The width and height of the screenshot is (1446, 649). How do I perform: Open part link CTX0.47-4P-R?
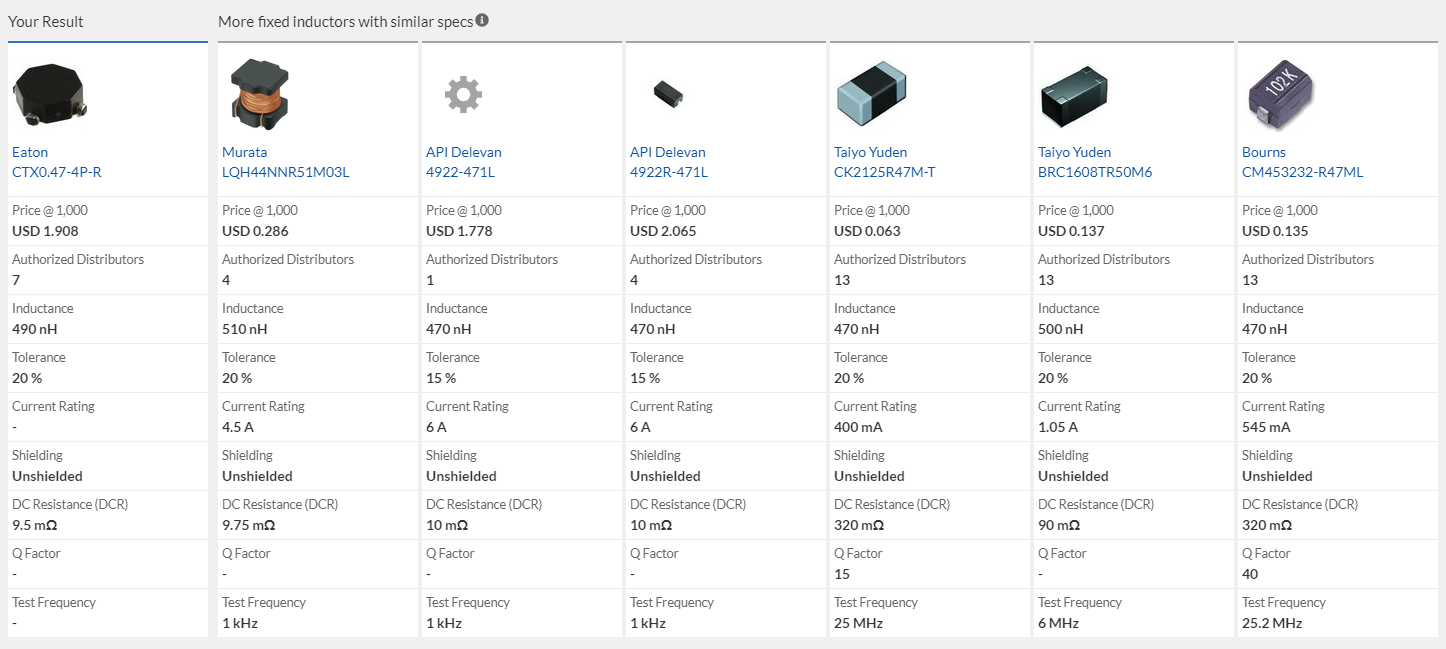point(57,172)
